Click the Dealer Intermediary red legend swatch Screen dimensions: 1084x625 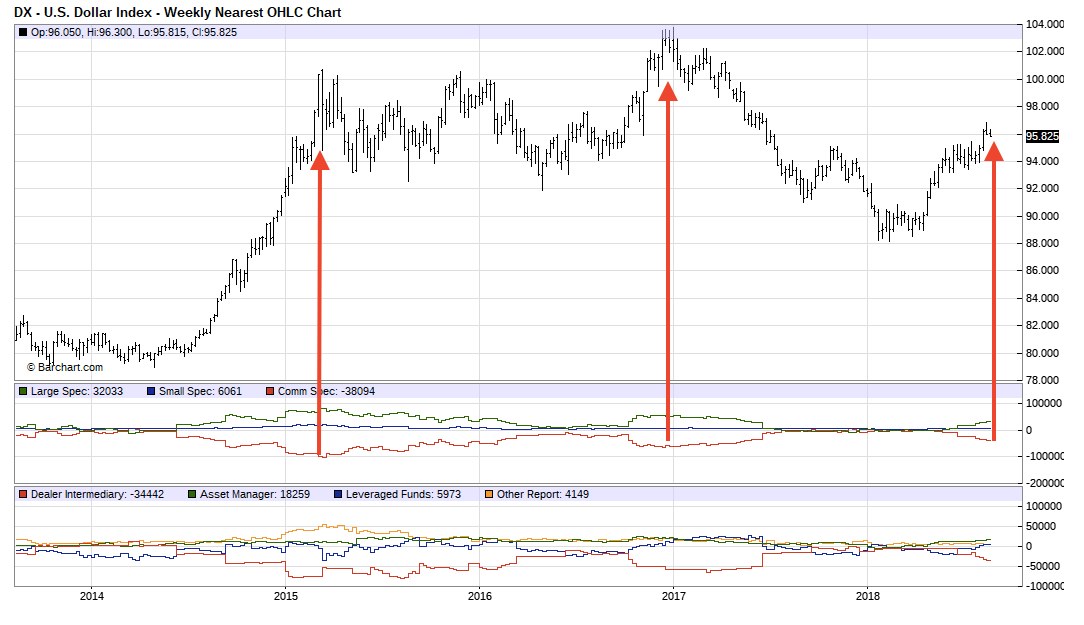23,494
